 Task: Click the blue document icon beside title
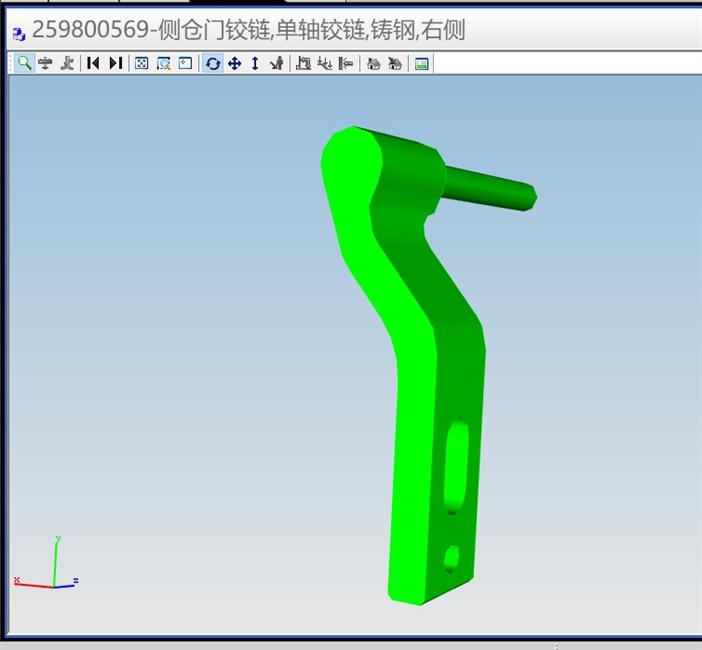19,34
